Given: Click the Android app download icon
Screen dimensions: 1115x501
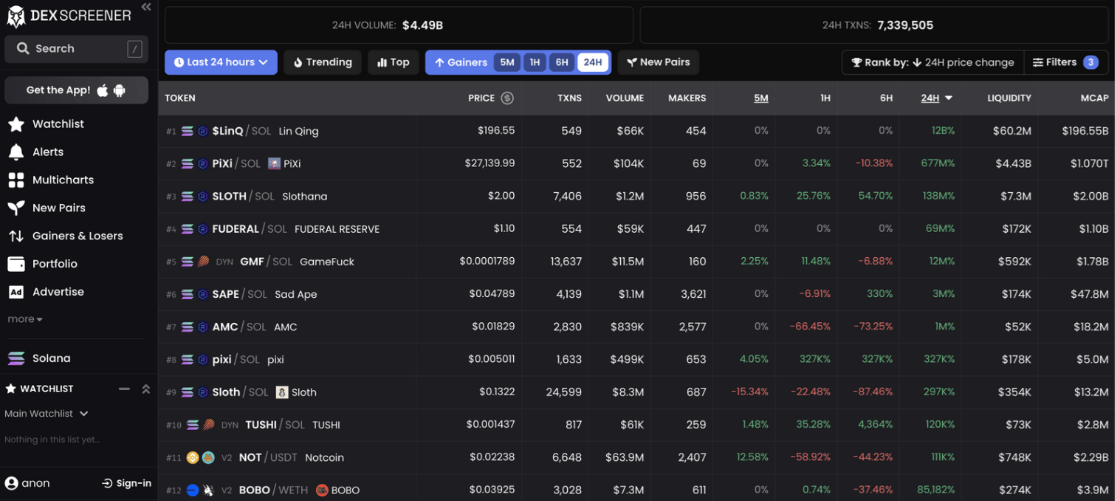Looking at the screenshot, I should click(119, 90).
